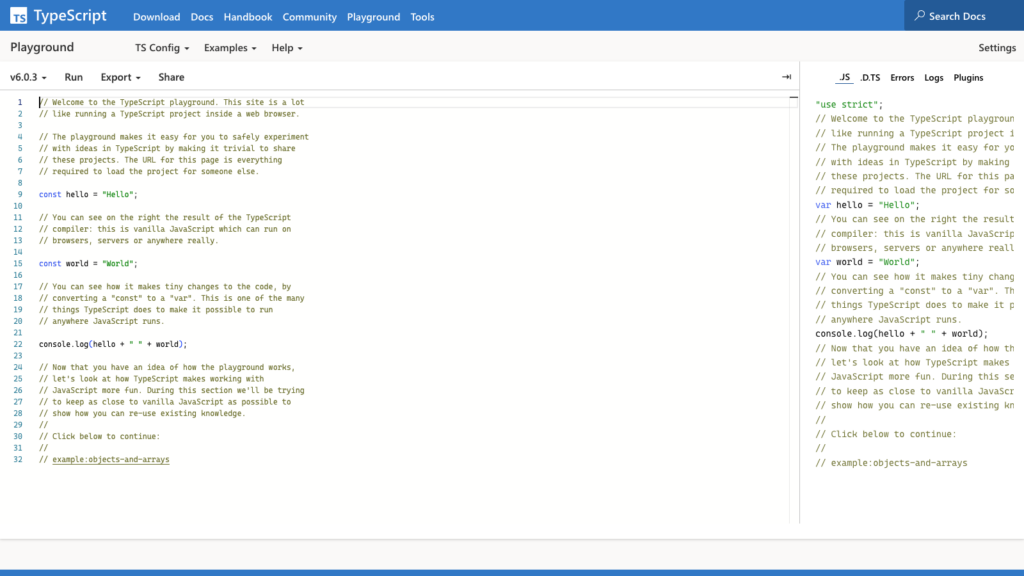Switch to the .JS output tab
The image size is (1024, 576).
[844, 77]
